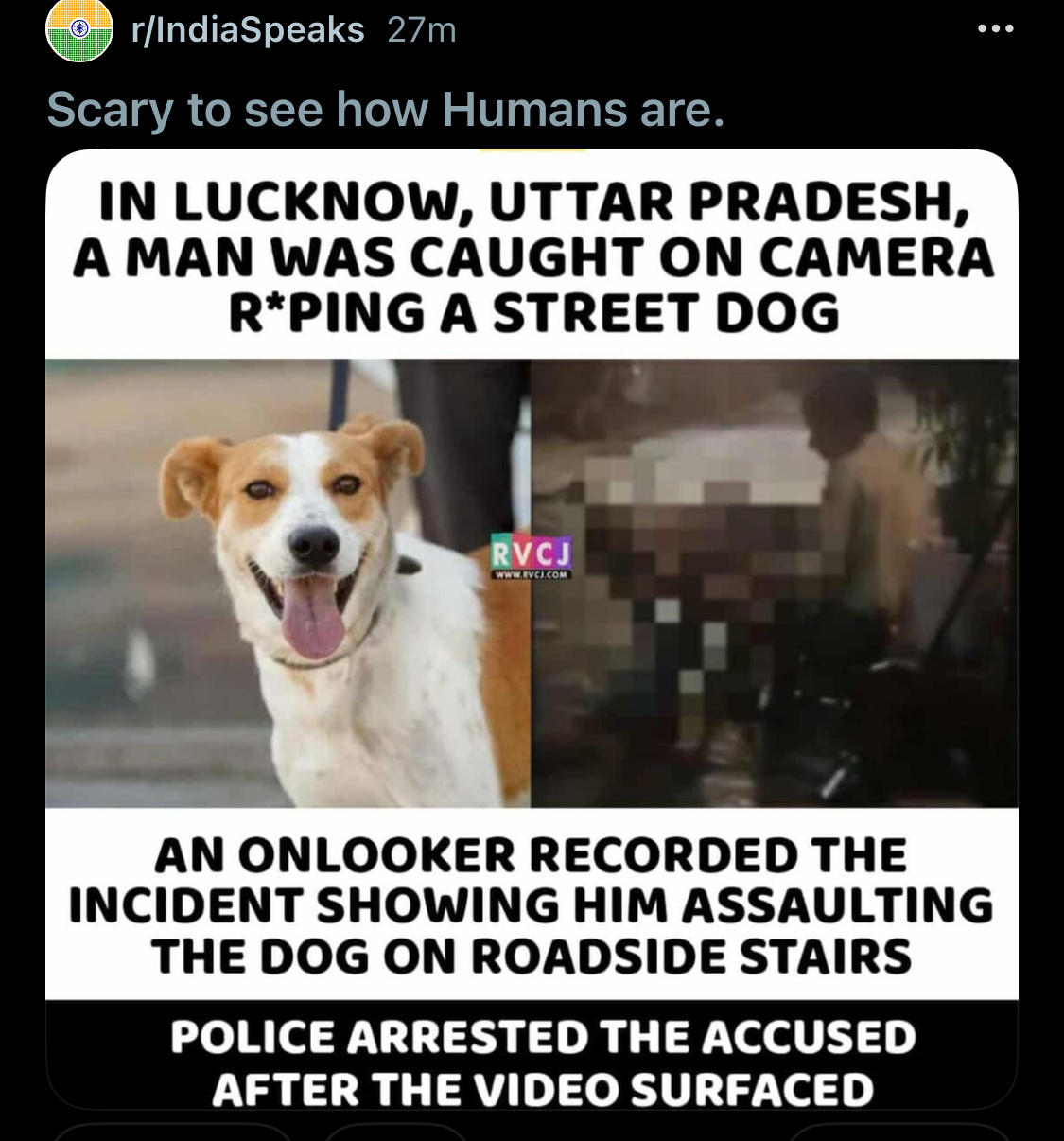Tap the Police arrested the accused banner
Viewport: 1064px width, 1141px height.
(x=532, y=1055)
